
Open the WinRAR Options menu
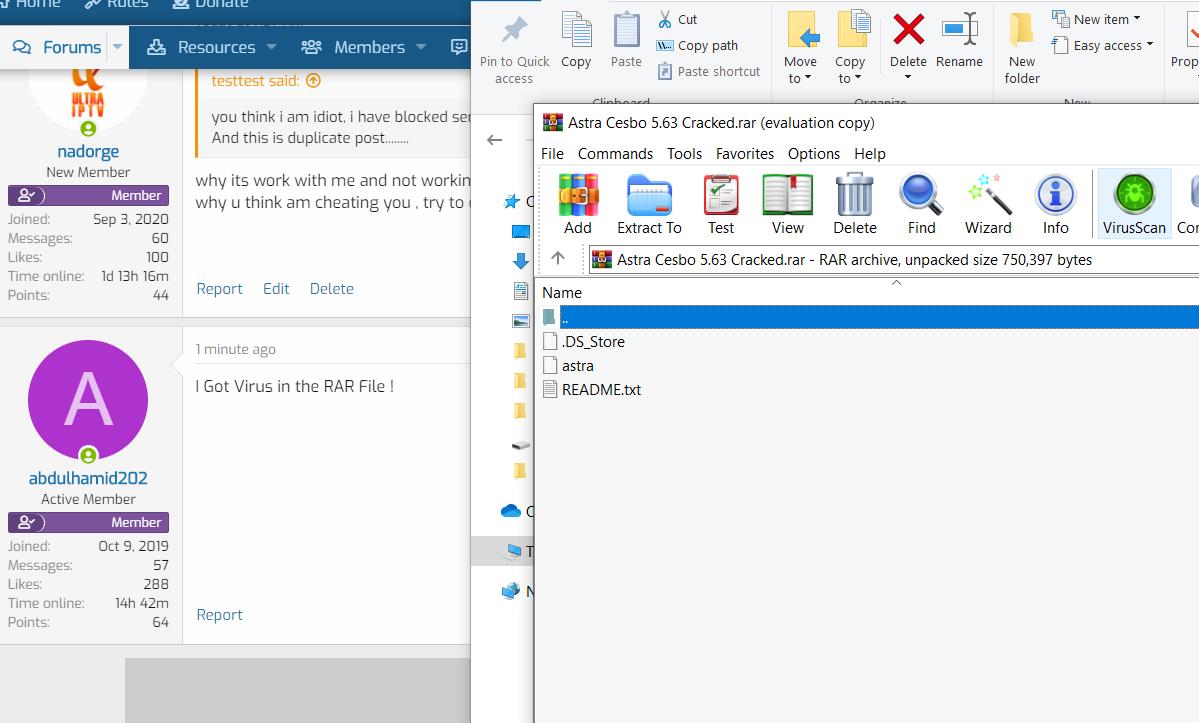pyautogui.click(x=814, y=154)
